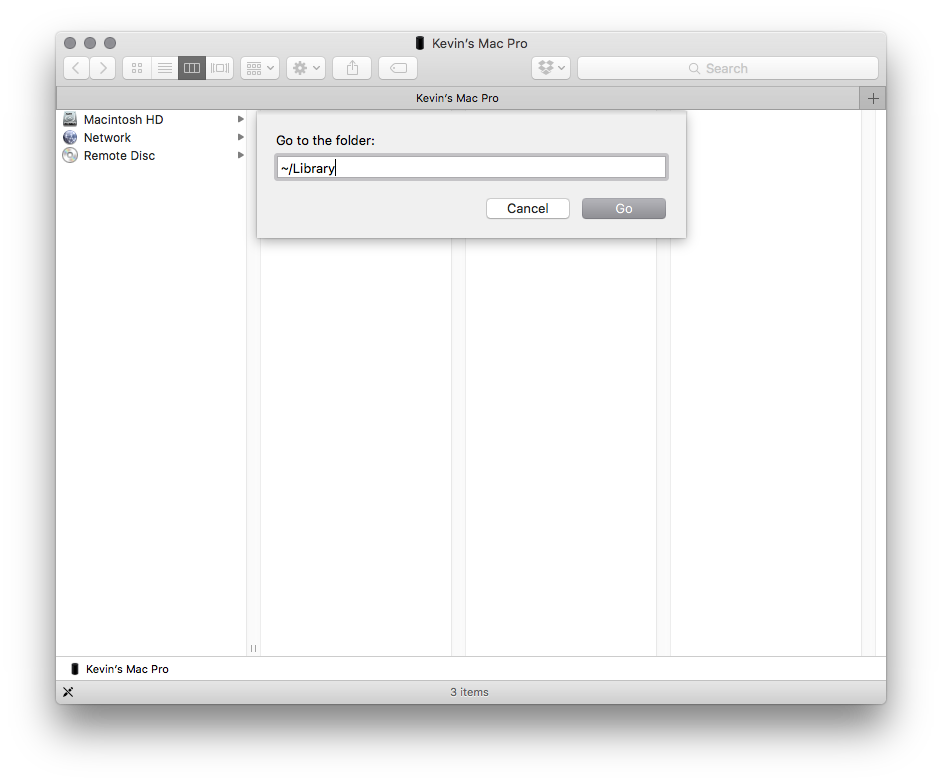
Task: Click the Share toolbar button
Action: tap(352, 68)
